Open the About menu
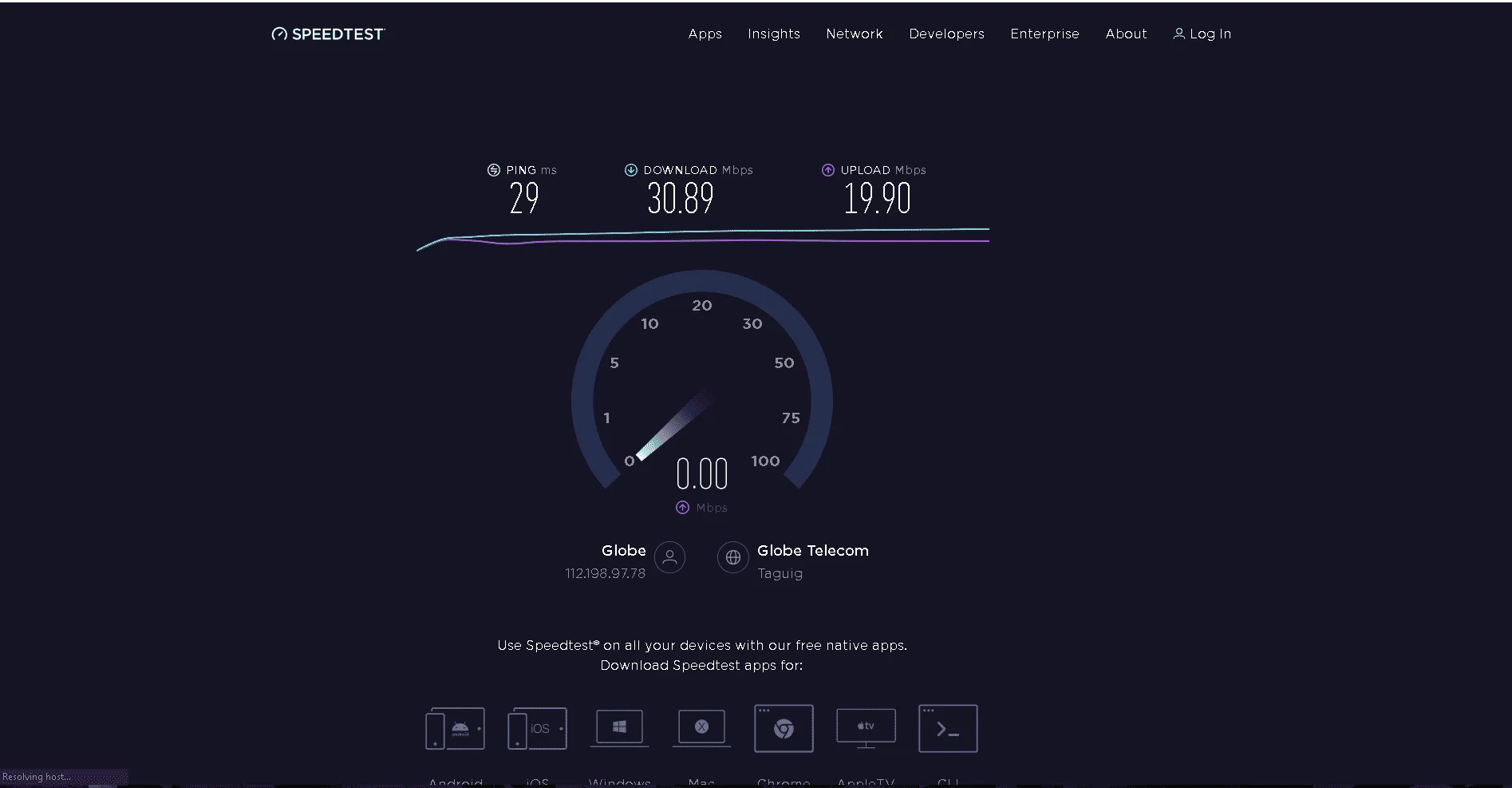This screenshot has height=788, width=1512. coord(1126,34)
